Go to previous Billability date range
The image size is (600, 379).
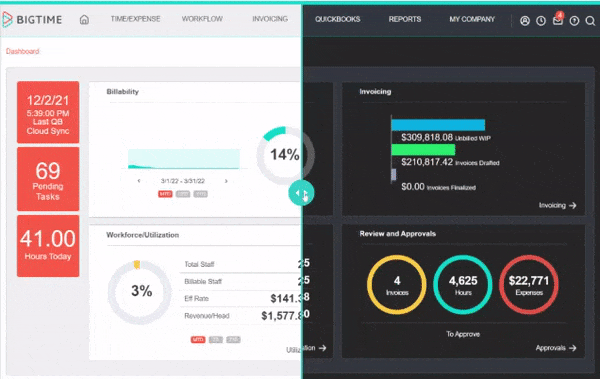click(x=139, y=181)
